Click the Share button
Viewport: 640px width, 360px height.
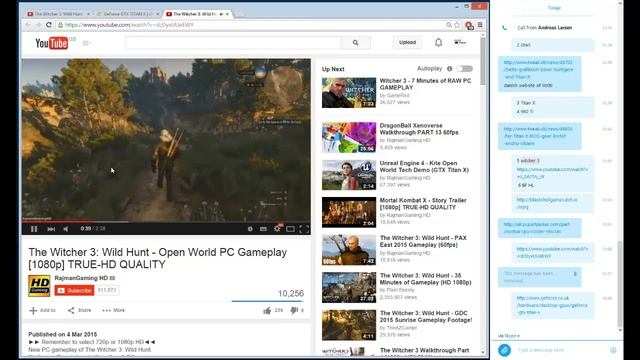80,310
